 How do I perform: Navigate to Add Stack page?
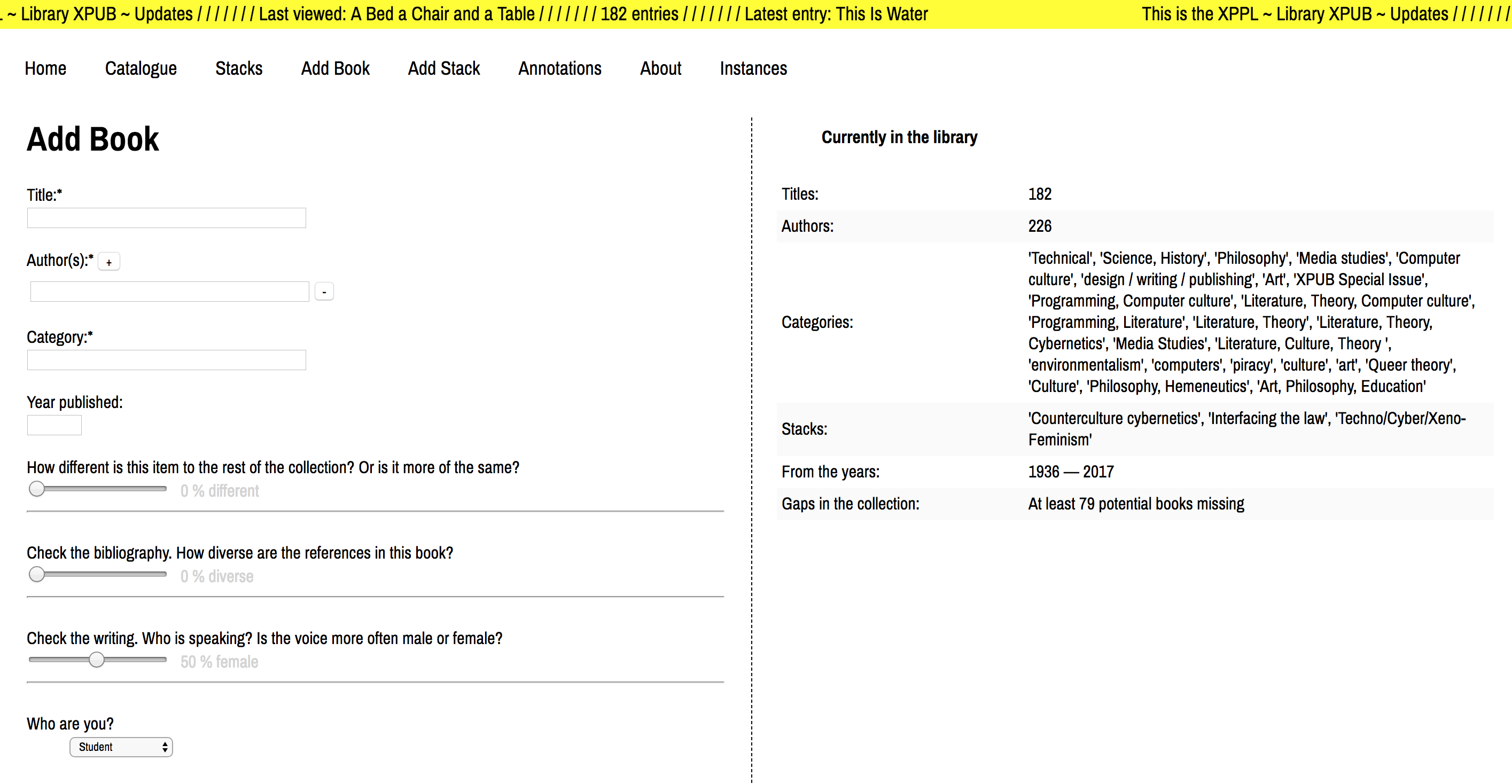pos(444,69)
